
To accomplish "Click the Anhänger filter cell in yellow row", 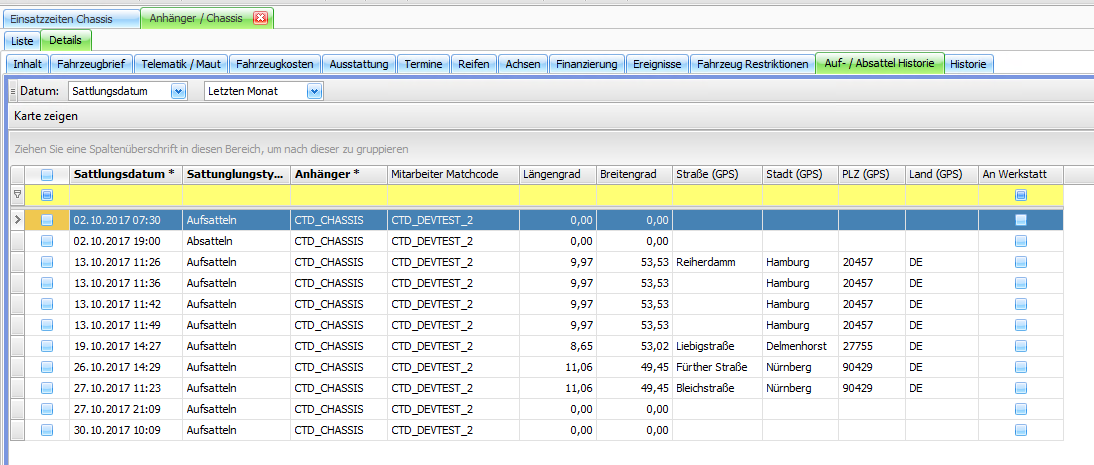I will click(338, 196).
